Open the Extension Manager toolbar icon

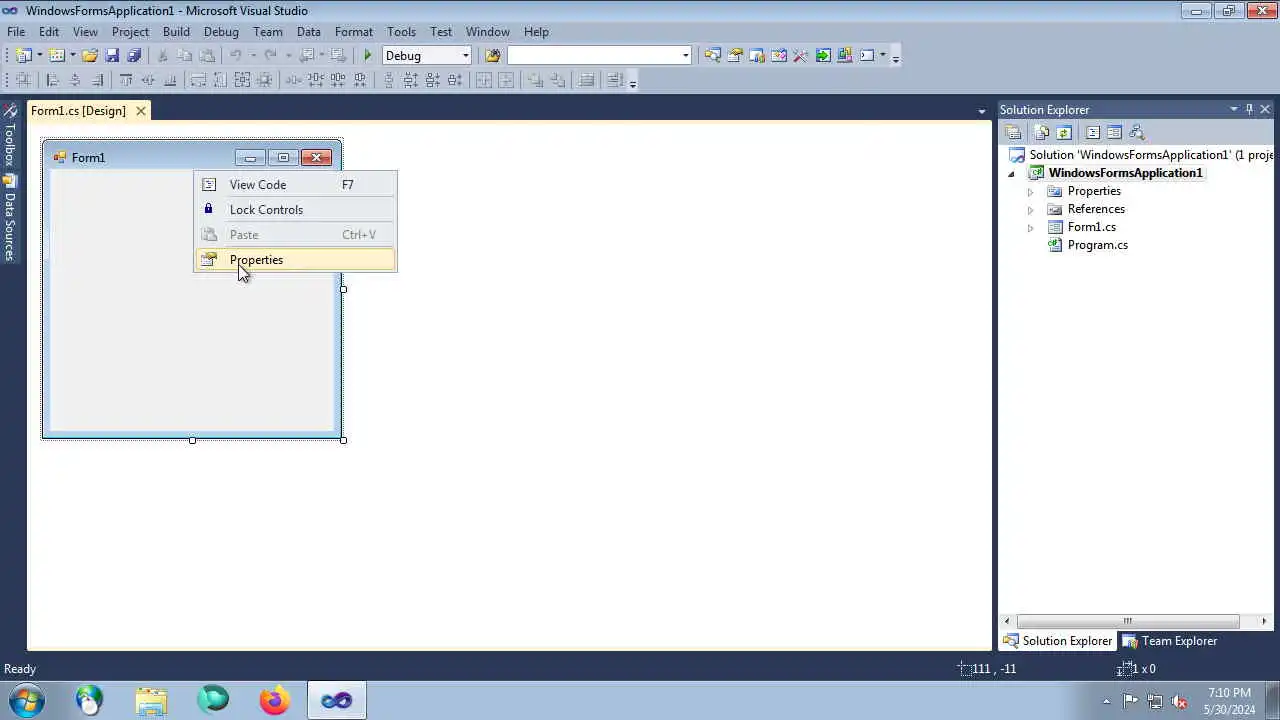pyautogui.click(x=845, y=56)
